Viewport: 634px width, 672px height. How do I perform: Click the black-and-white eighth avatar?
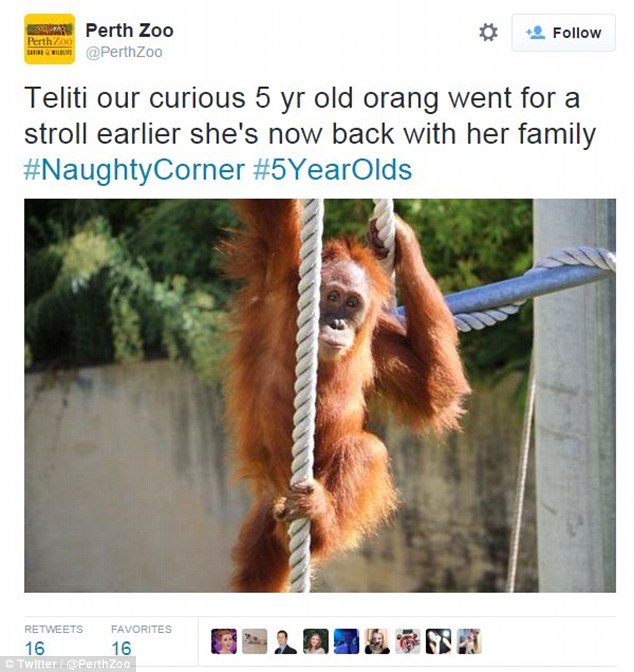tap(439, 641)
